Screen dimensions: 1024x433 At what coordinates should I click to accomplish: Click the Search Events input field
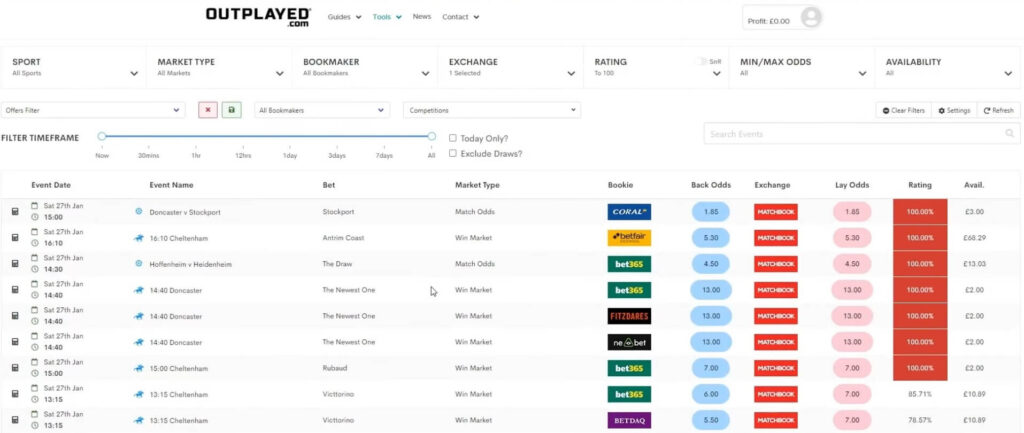(862, 133)
